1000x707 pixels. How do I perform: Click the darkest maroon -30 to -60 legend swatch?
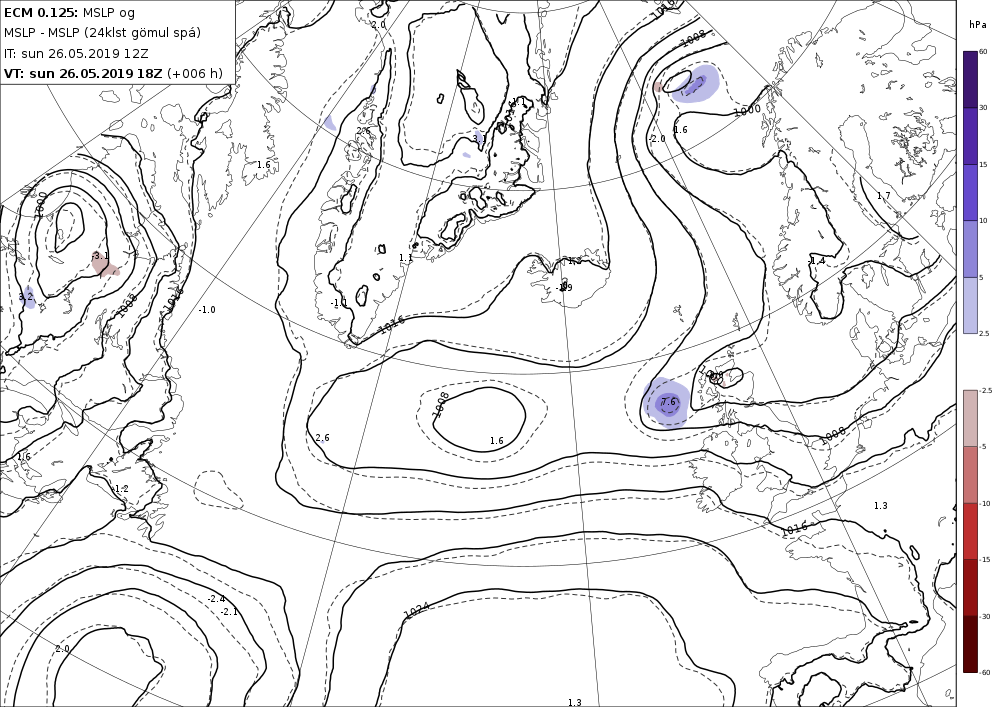[969, 644]
